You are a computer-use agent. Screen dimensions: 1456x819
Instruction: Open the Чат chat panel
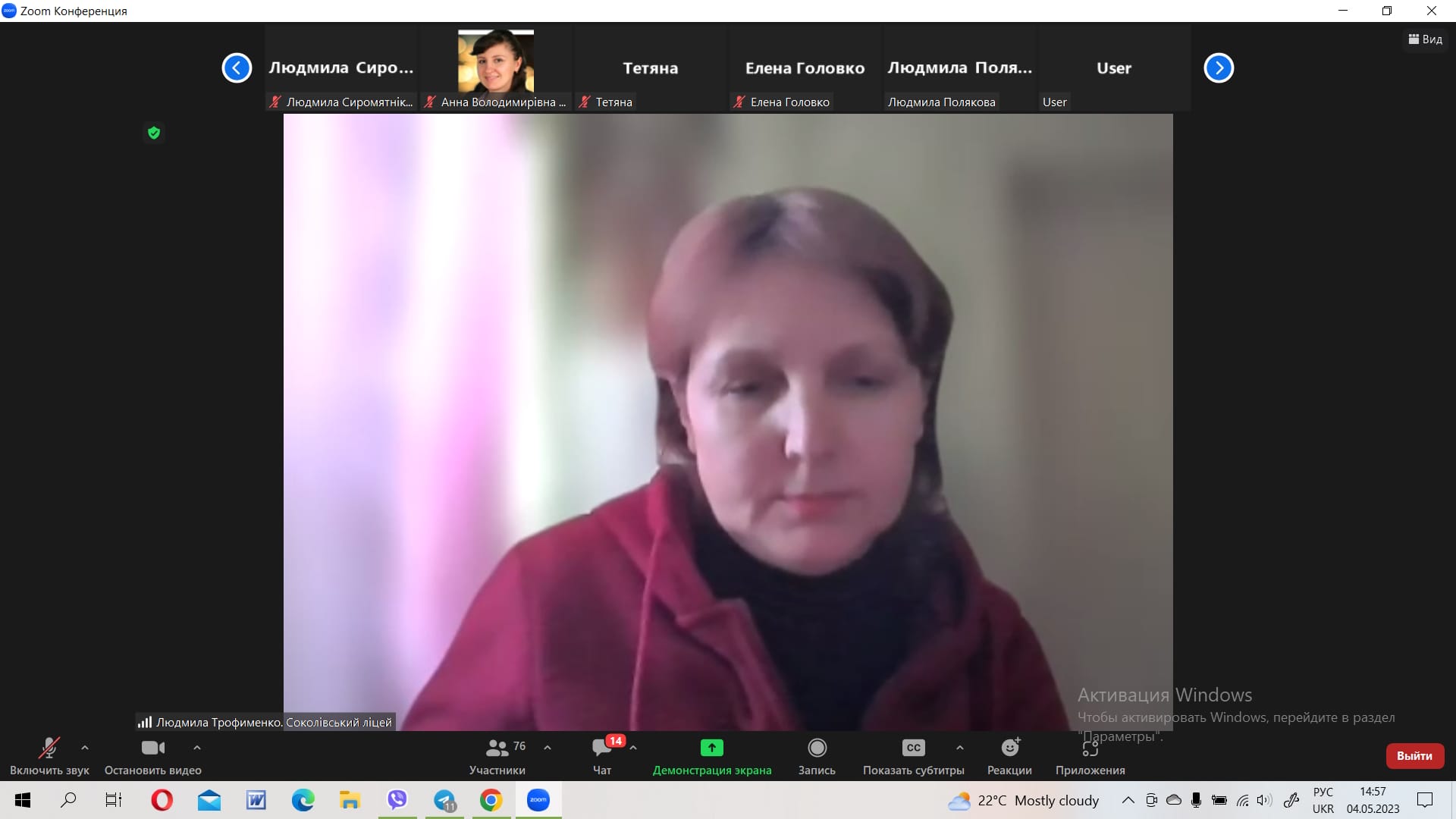[602, 757]
